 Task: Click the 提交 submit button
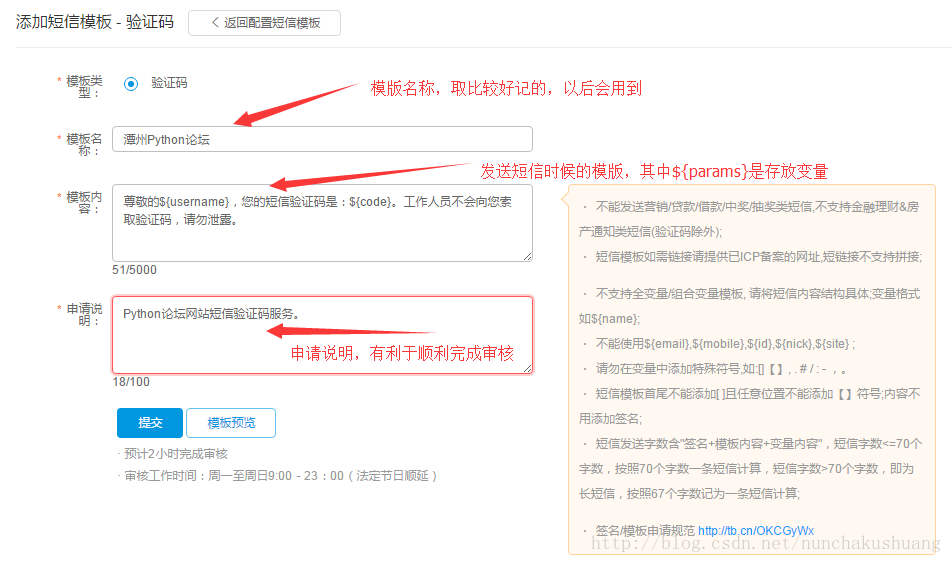(150, 423)
